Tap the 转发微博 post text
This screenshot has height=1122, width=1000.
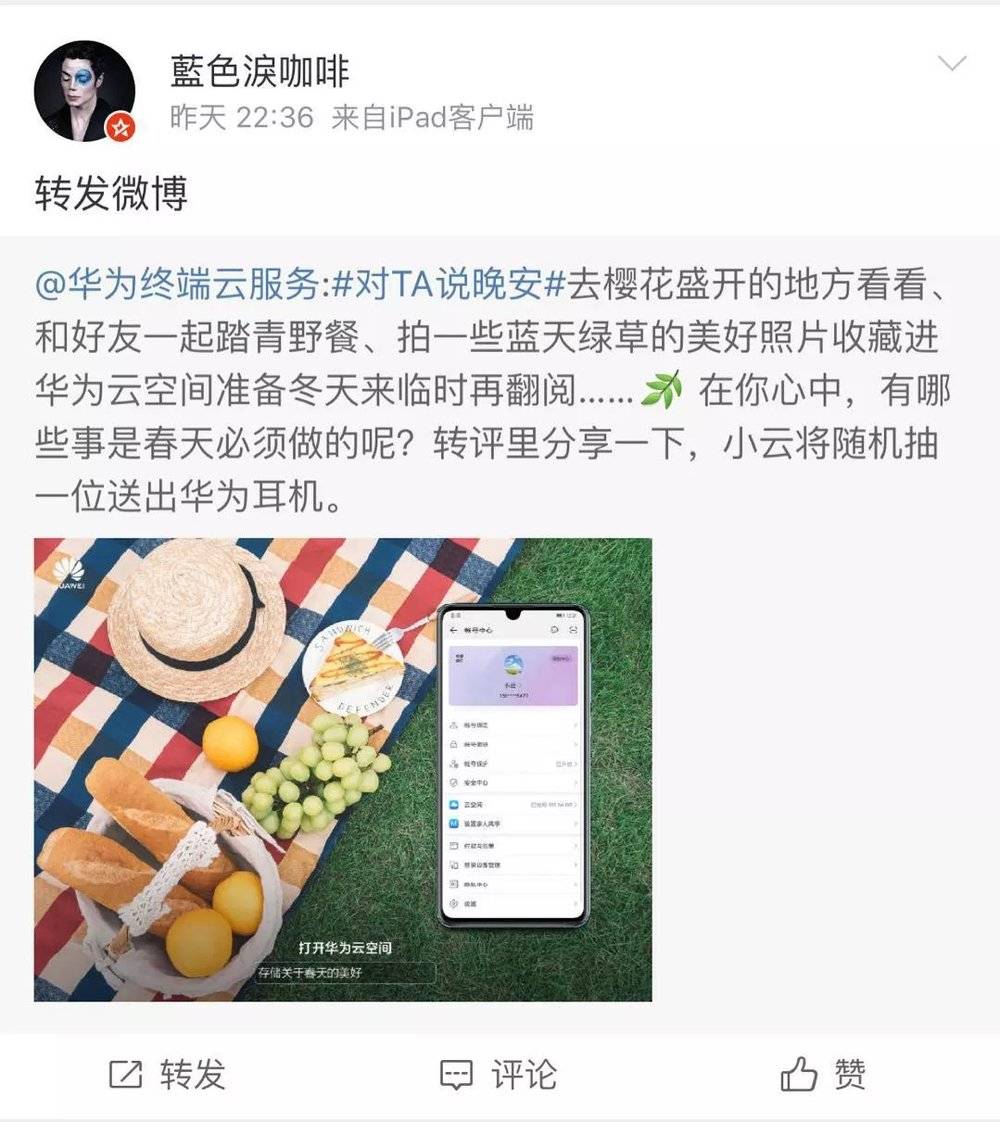tap(112, 194)
